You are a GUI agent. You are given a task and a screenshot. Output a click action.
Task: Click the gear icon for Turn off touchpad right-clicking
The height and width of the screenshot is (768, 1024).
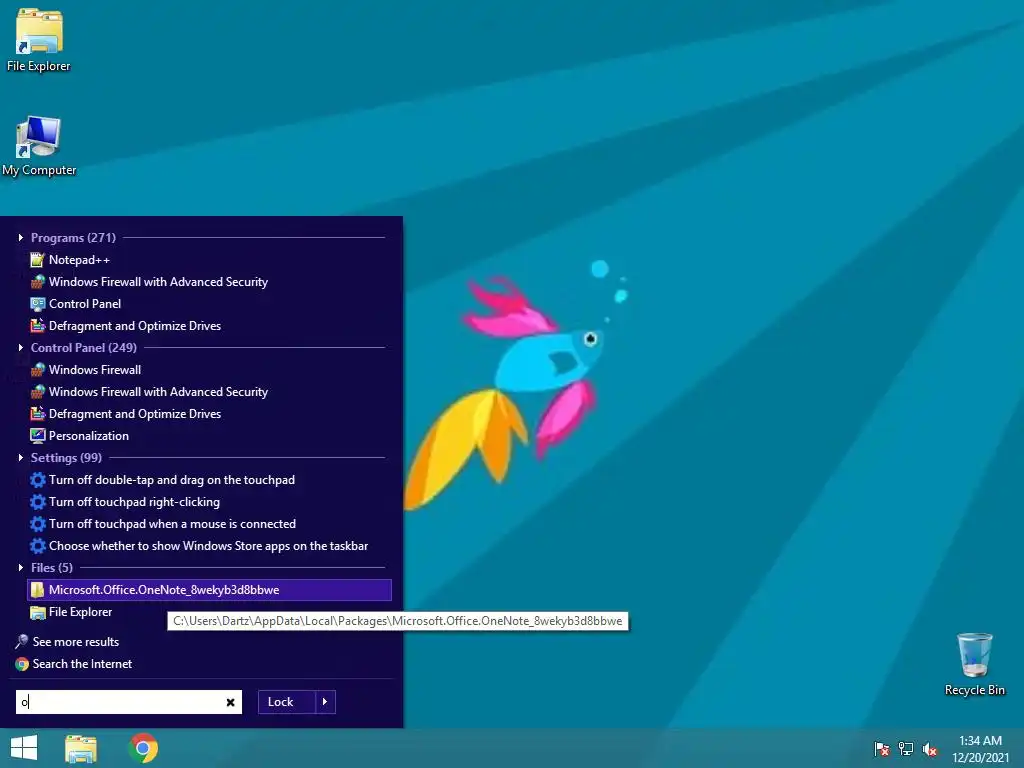click(x=38, y=502)
